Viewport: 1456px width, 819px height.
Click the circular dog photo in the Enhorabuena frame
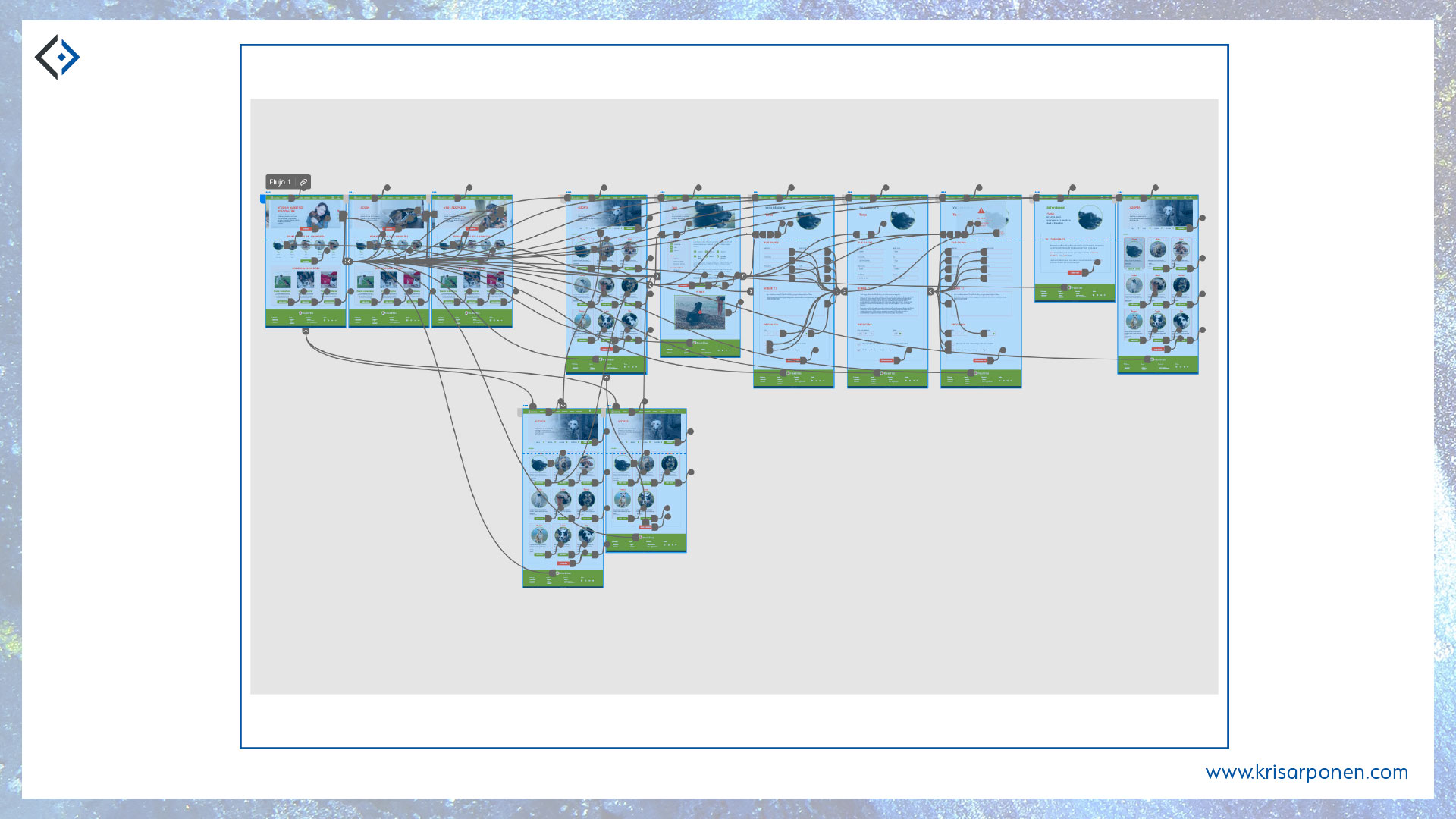[x=1090, y=218]
